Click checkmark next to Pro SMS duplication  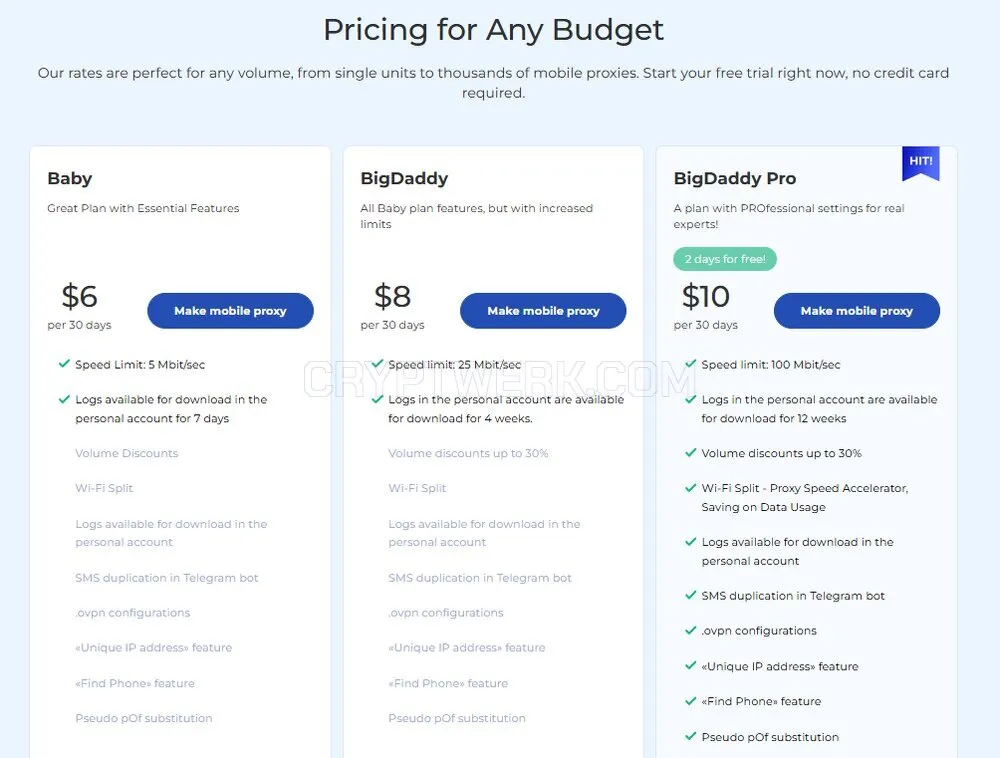click(690, 595)
